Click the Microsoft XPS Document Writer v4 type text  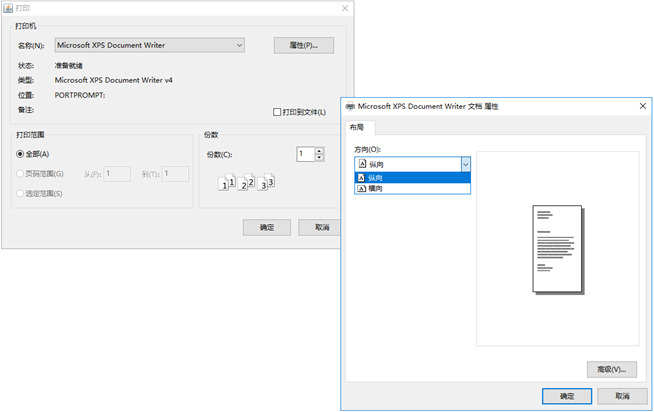tap(113, 80)
